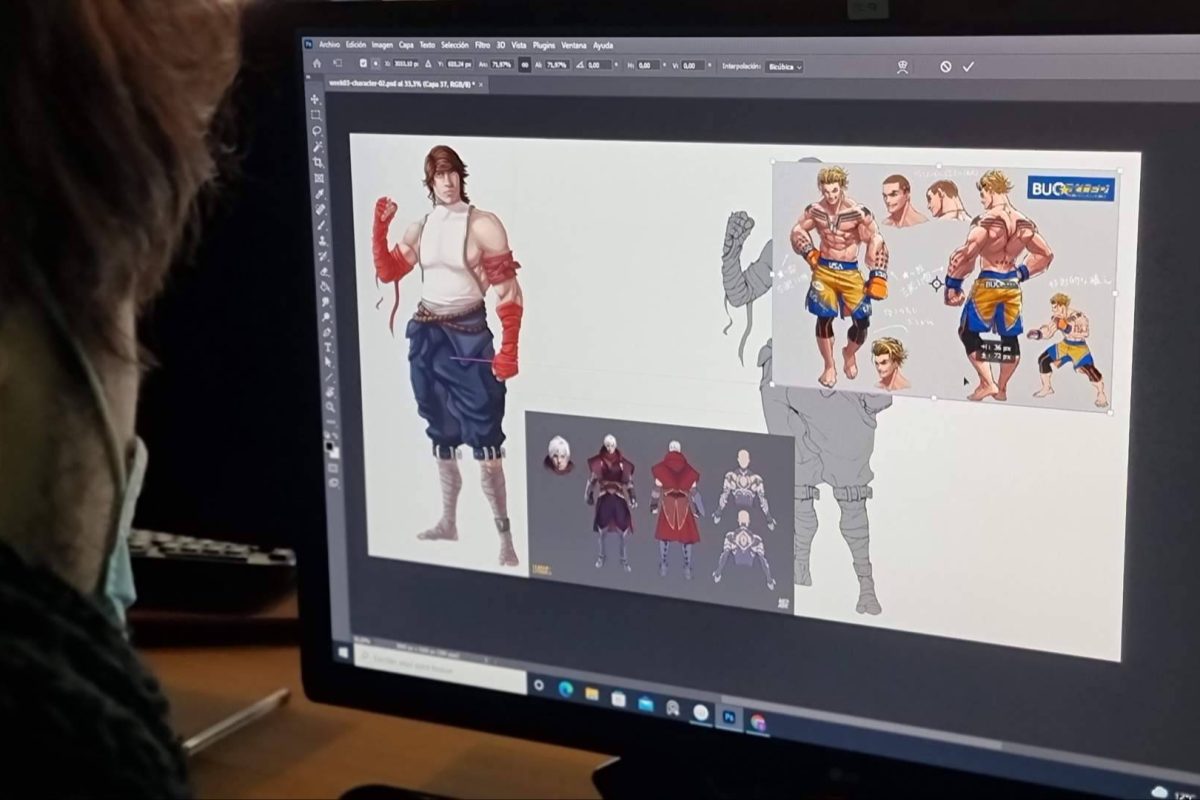Click the Home icon in options bar
The width and height of the screenshot is (1200, 800).
point(317,63)
